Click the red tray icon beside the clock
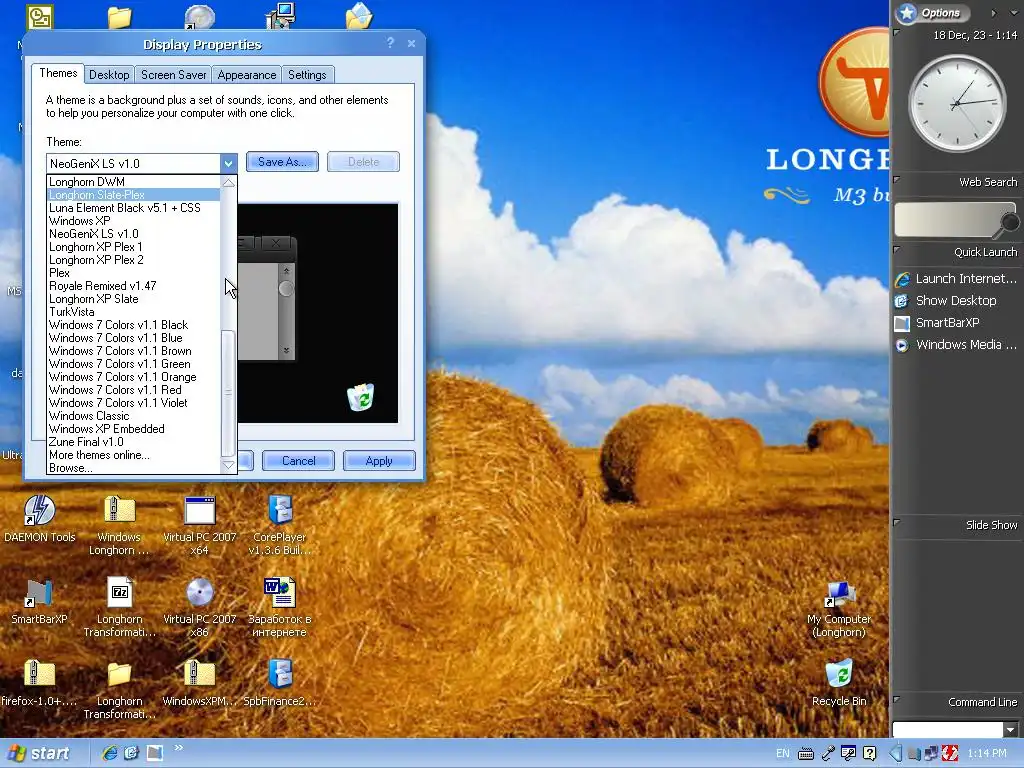This screenshot has width=1024, height=768. point(950,754)
